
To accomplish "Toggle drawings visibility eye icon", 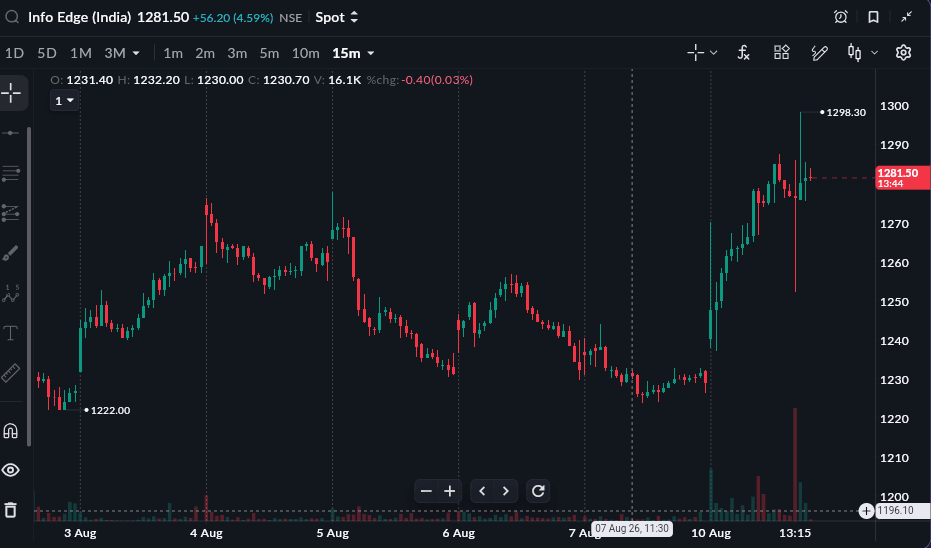I will click(11, 470).
